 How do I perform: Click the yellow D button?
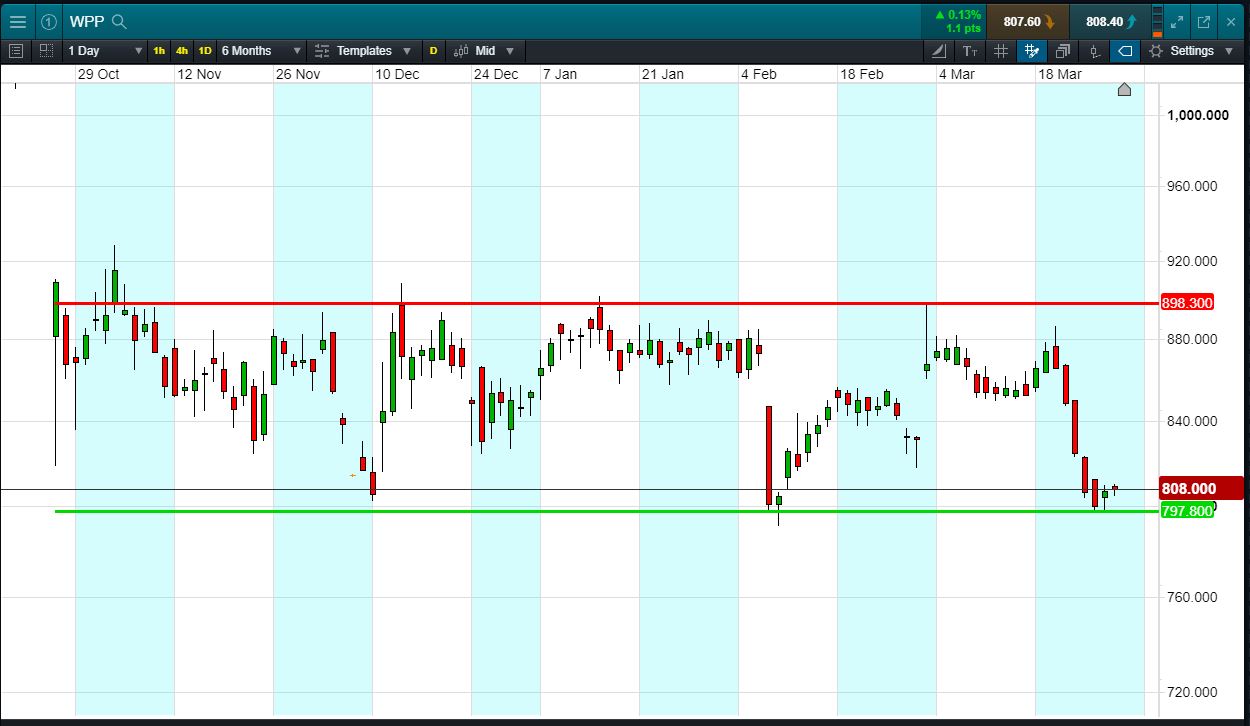(x=433, y=50)
